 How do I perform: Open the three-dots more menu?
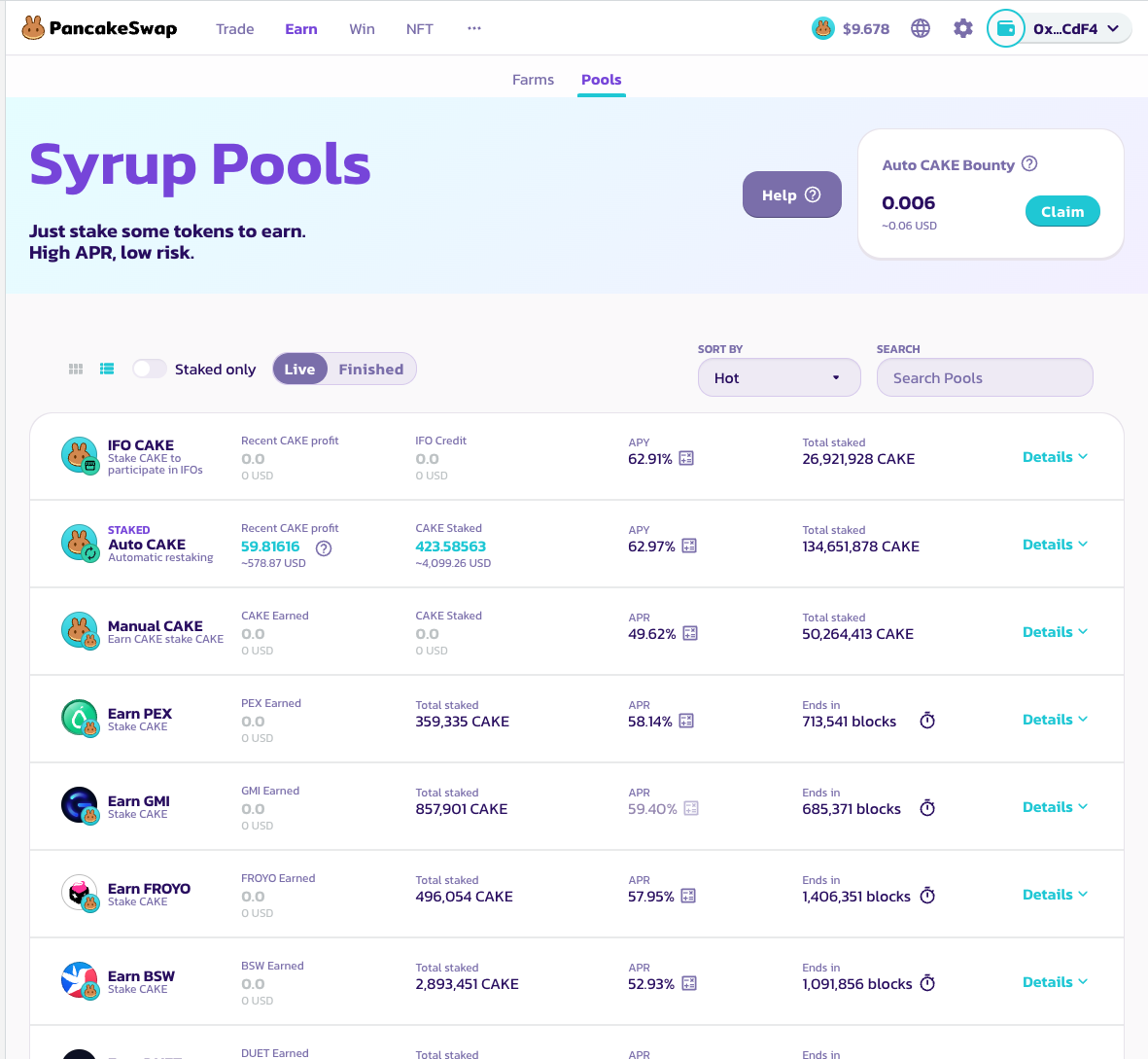474,28
